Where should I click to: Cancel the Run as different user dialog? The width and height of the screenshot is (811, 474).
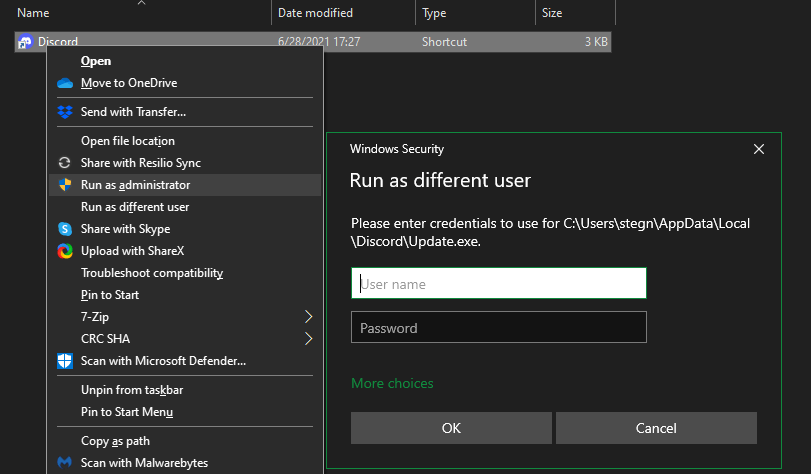656,428
